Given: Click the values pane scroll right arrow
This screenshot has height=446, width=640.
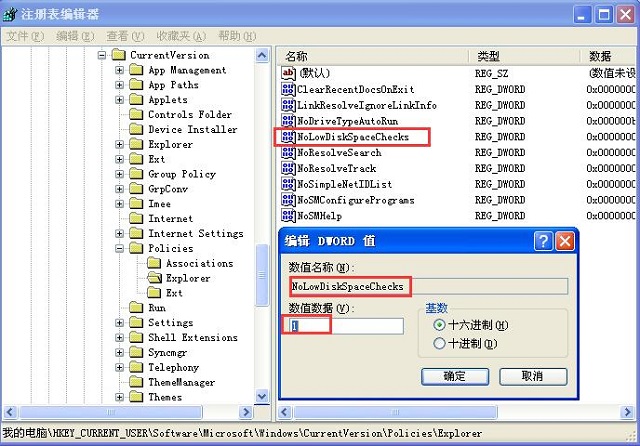Looking at the screenshot, I should point(627,412).
